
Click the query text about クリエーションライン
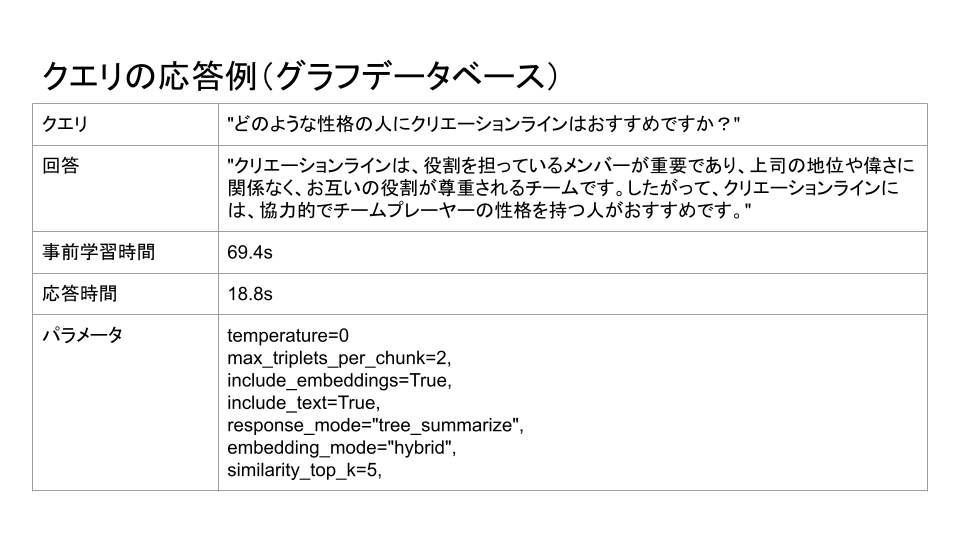pyautogui.click(x=484, y=124)
